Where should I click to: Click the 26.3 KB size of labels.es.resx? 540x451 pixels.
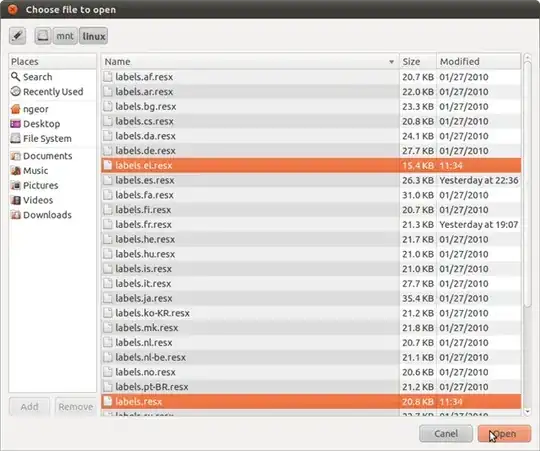(418, 180)
